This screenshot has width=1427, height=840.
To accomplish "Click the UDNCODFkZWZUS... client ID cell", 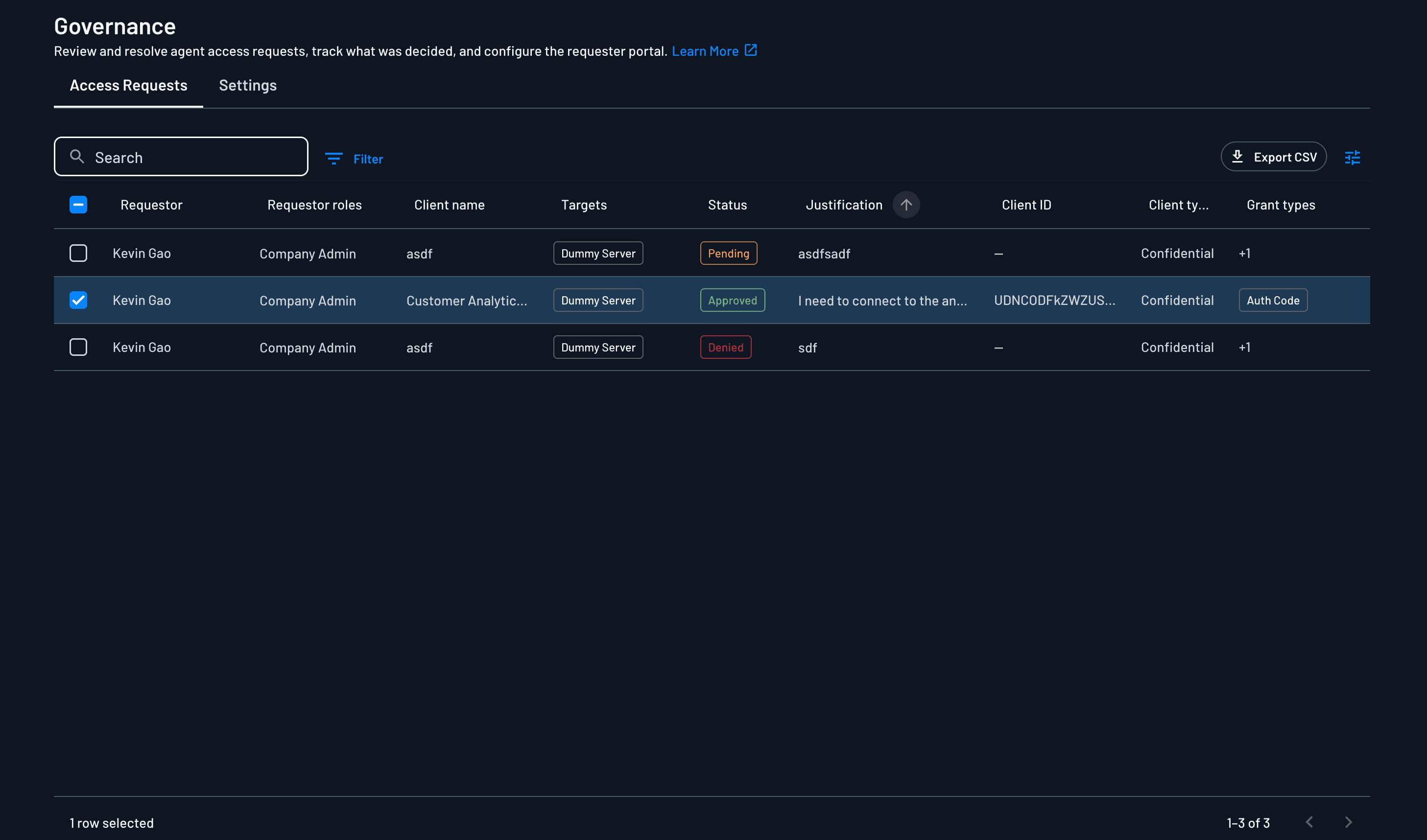I will [x=1054, y=301].
